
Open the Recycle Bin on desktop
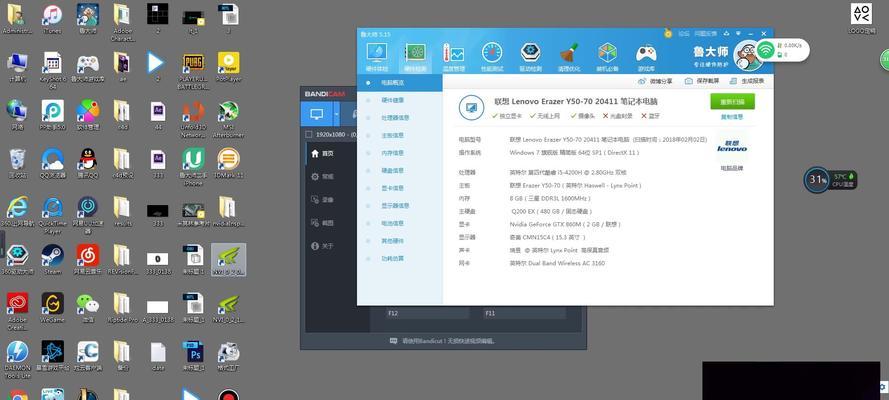[17, 163]
